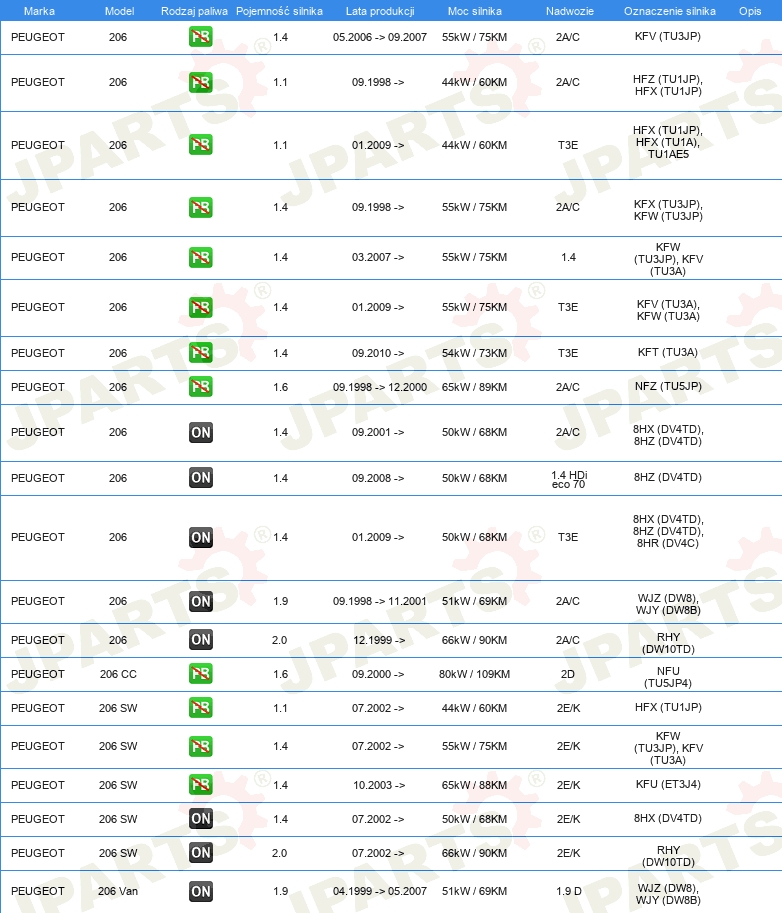782x913 pixels.
Task: Click the engine code 8HX (DV4TD) in the 206 SW row
Action: (x=668, y=818)
